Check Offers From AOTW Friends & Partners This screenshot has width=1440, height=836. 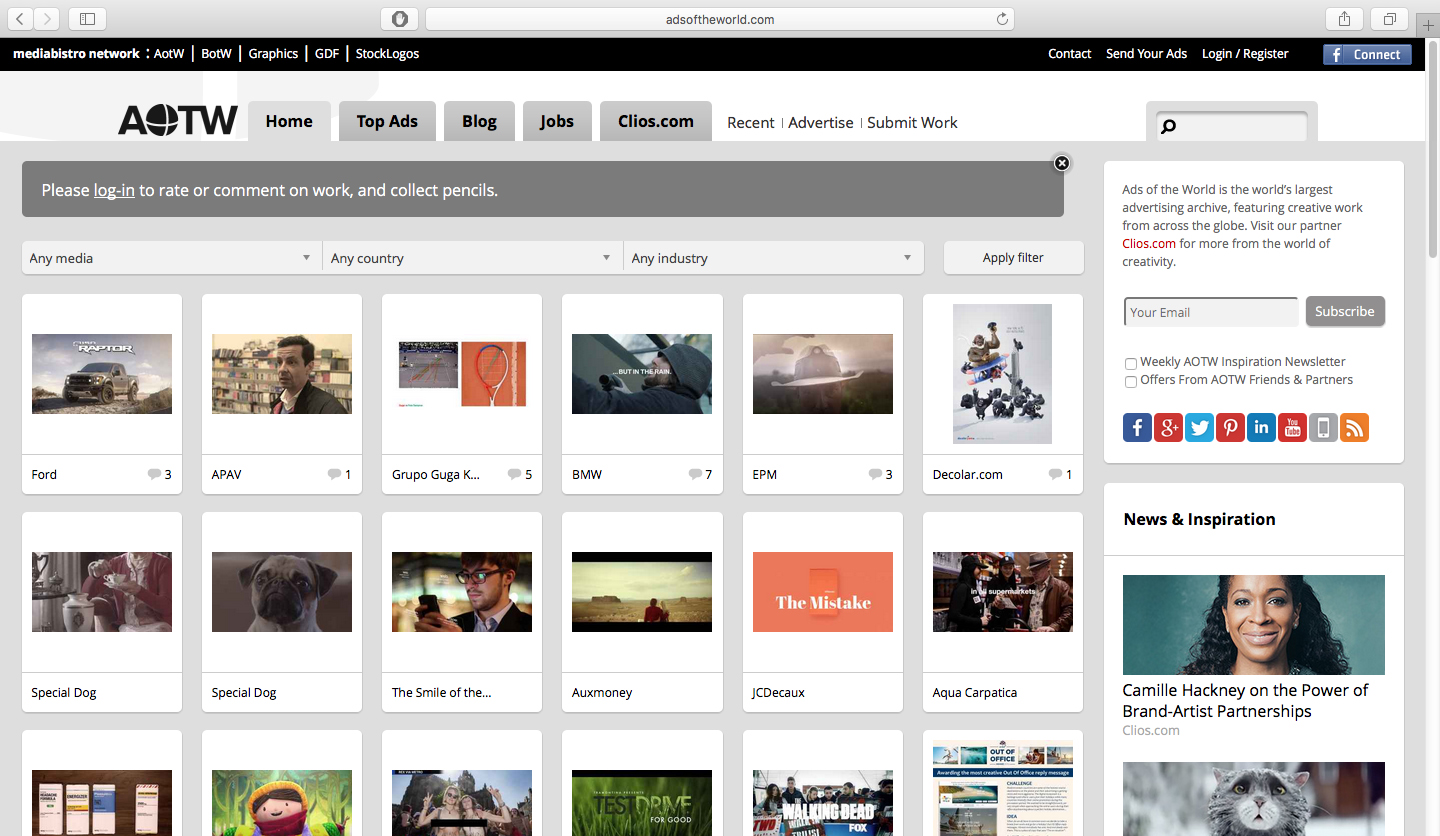point(1131,381)
